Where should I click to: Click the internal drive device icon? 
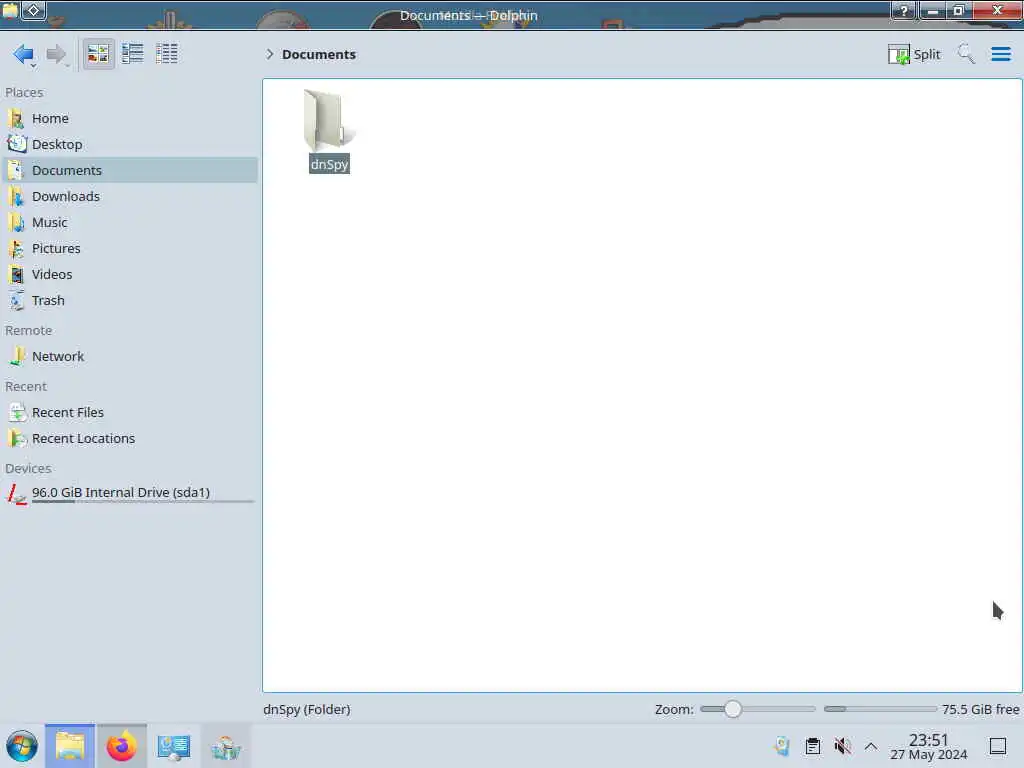[x=16, y=494]
